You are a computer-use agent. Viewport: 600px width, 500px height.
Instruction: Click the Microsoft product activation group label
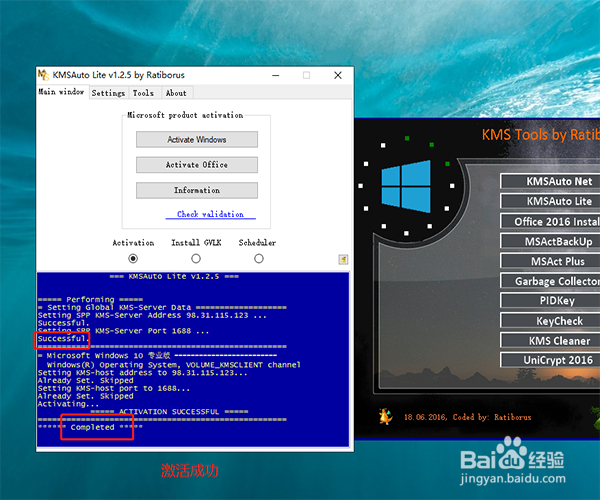185,115
